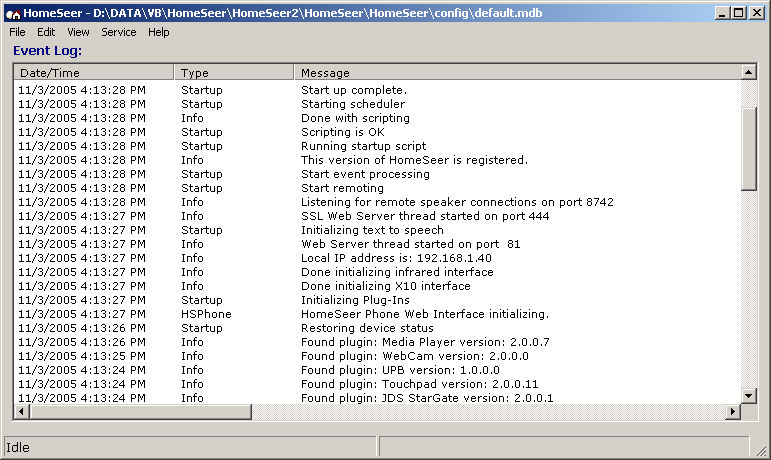771x460 pixels.
Task: Click the horizontal scrollbar thumb
Action: pyautogui.click(x=140, y=411)
